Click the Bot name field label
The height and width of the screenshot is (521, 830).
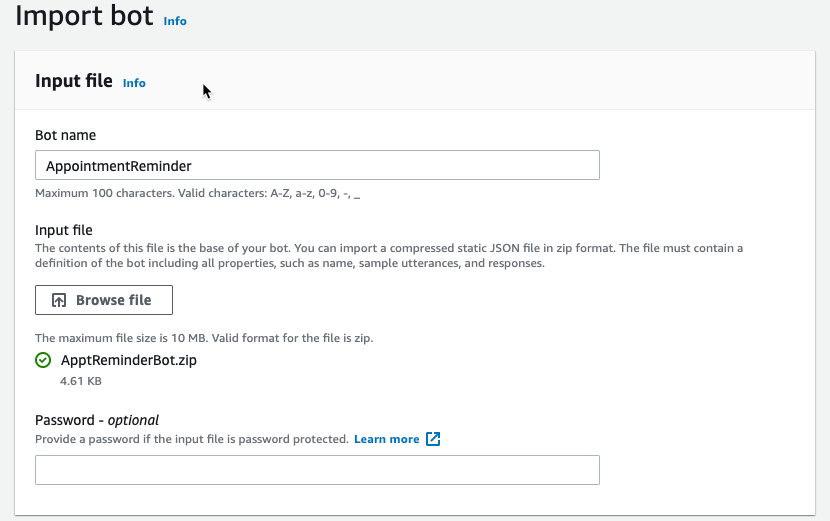point(66,135)
